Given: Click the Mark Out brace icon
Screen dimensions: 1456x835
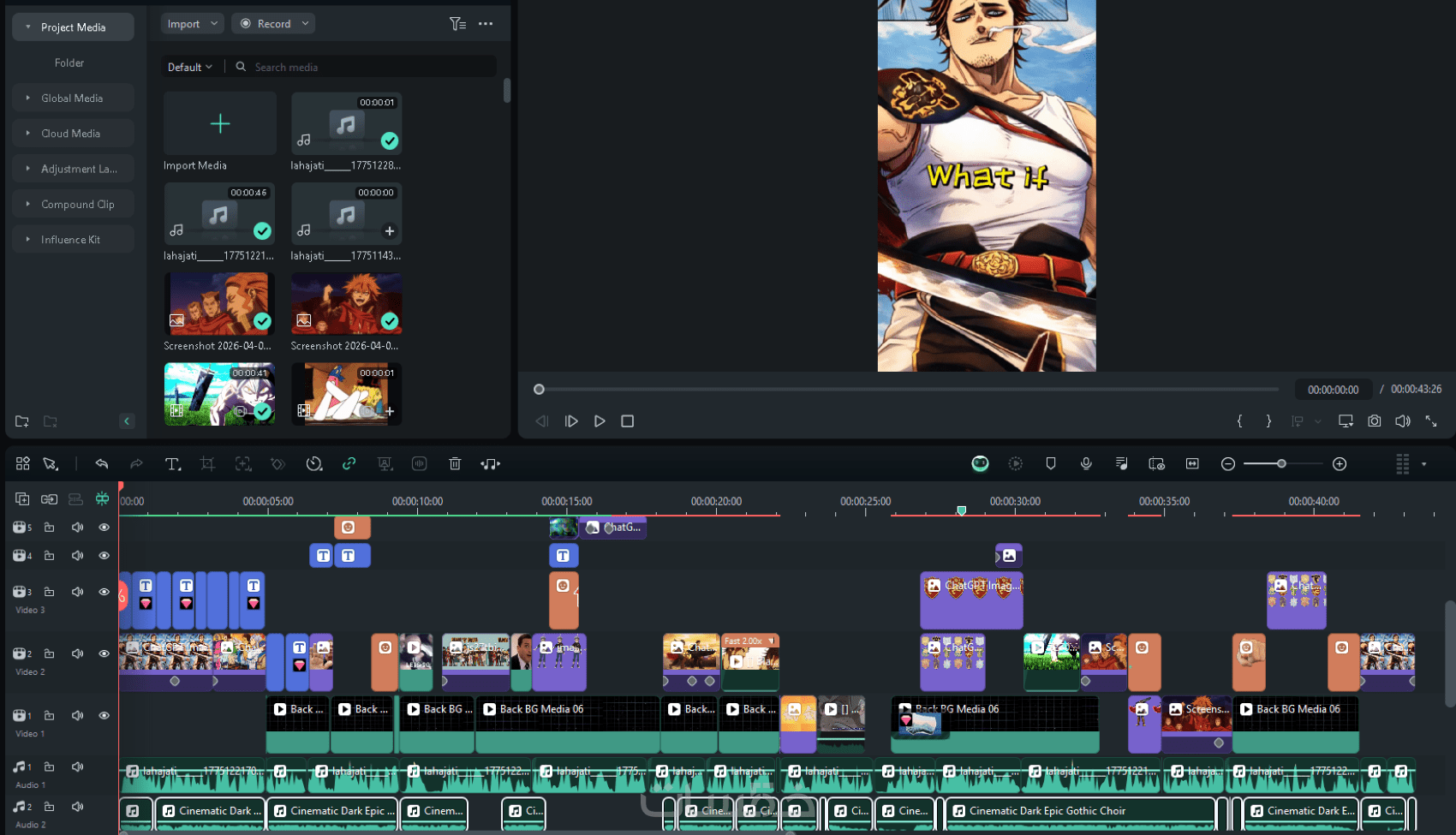Looking at the screenshot, I should 1268,421.
